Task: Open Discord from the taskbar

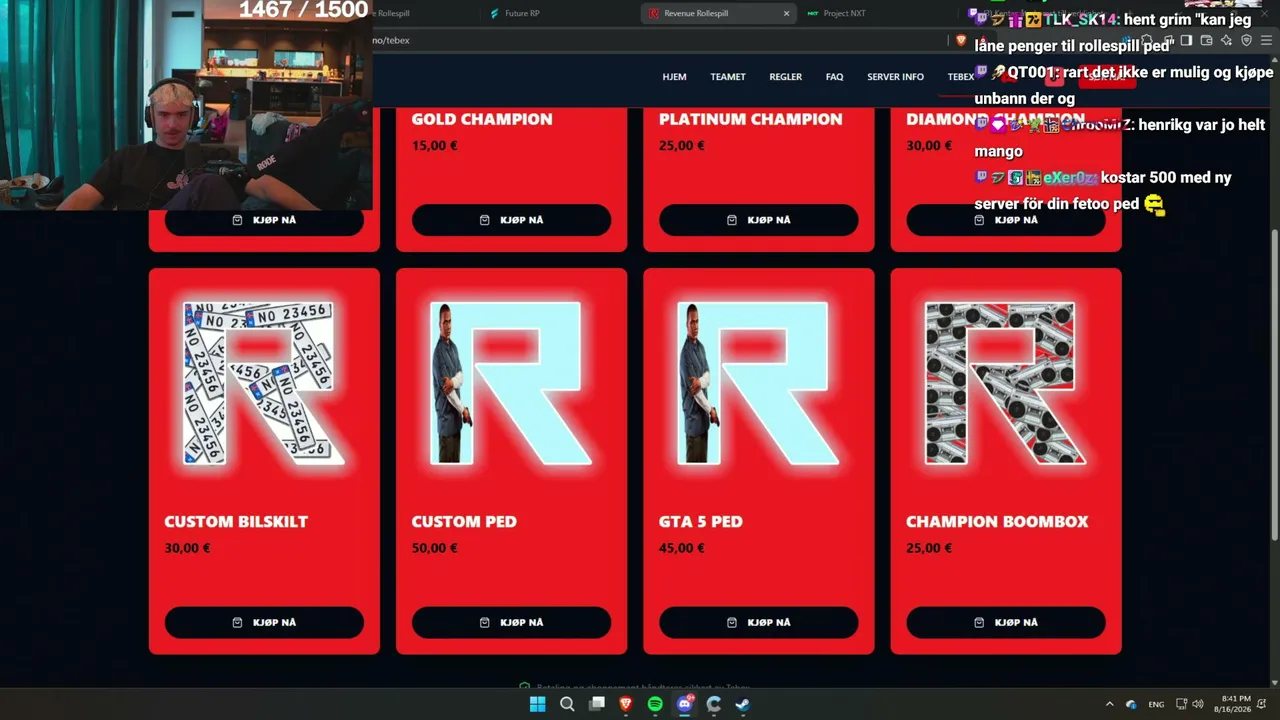Action: 685,704
